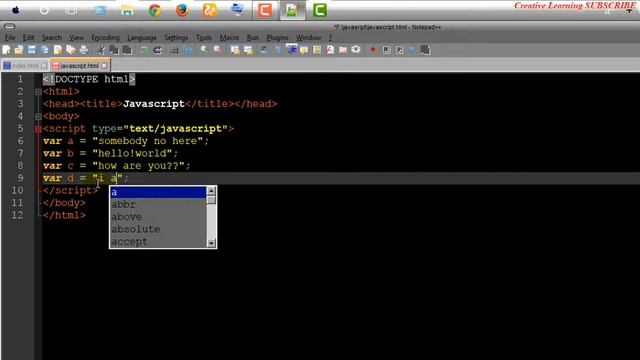640x360 pixels.
Task: Click the autocomplete list scroll-down arrow
Action: [x=211, y=243]
